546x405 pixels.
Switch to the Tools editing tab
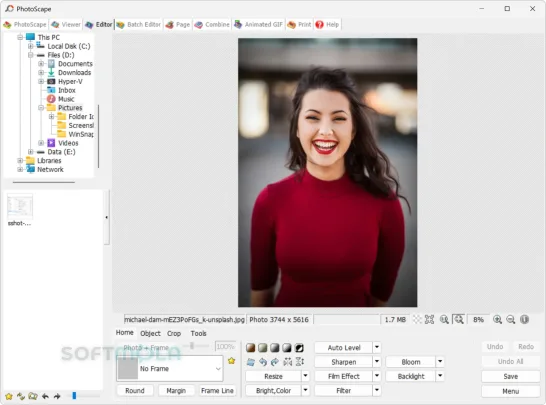tap(198, 333)
